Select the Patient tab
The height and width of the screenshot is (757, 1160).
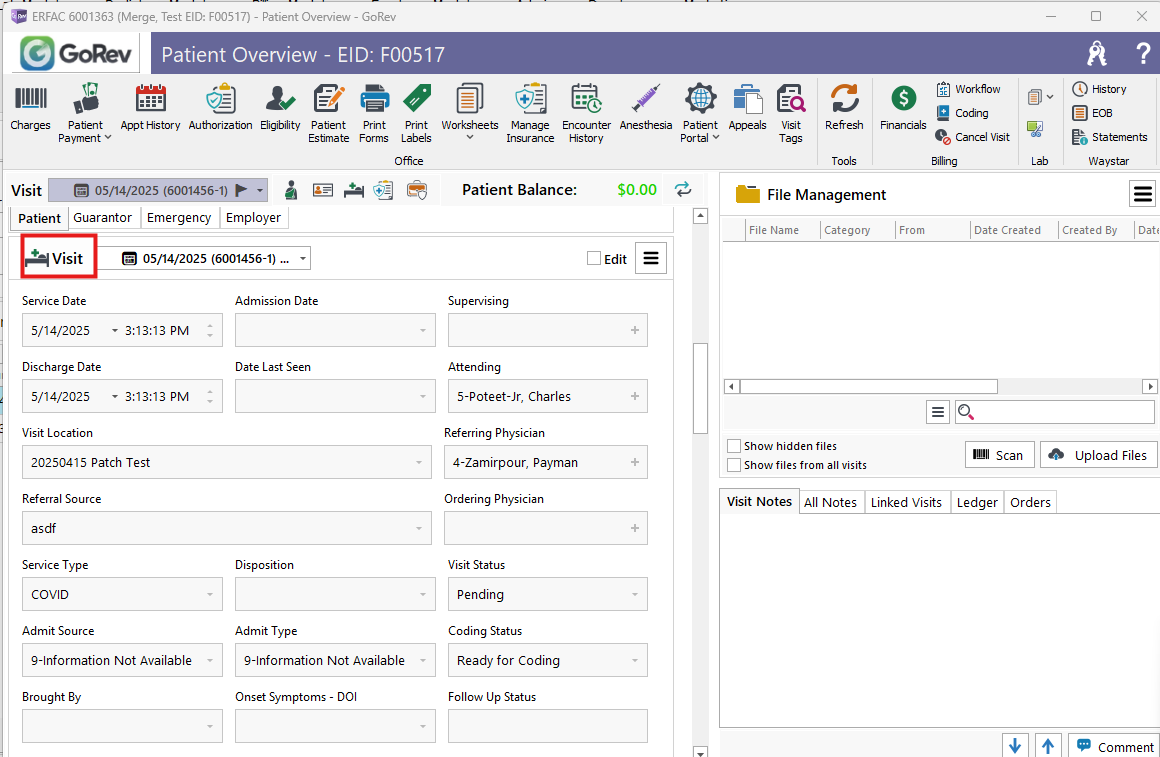39,218
